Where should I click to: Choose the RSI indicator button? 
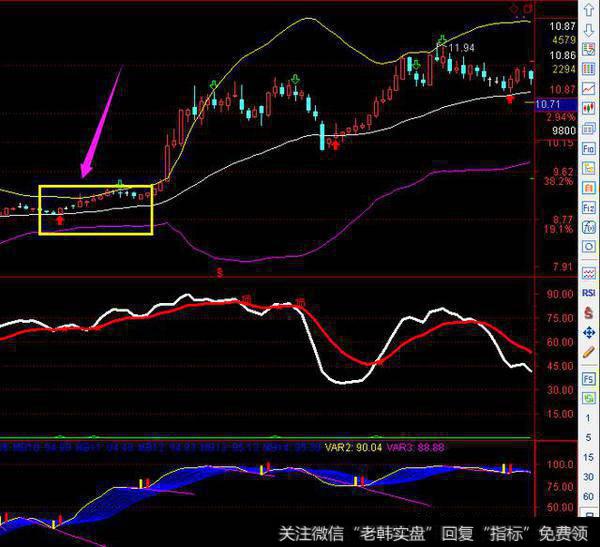pyautogui.click(x=589, y=293)
